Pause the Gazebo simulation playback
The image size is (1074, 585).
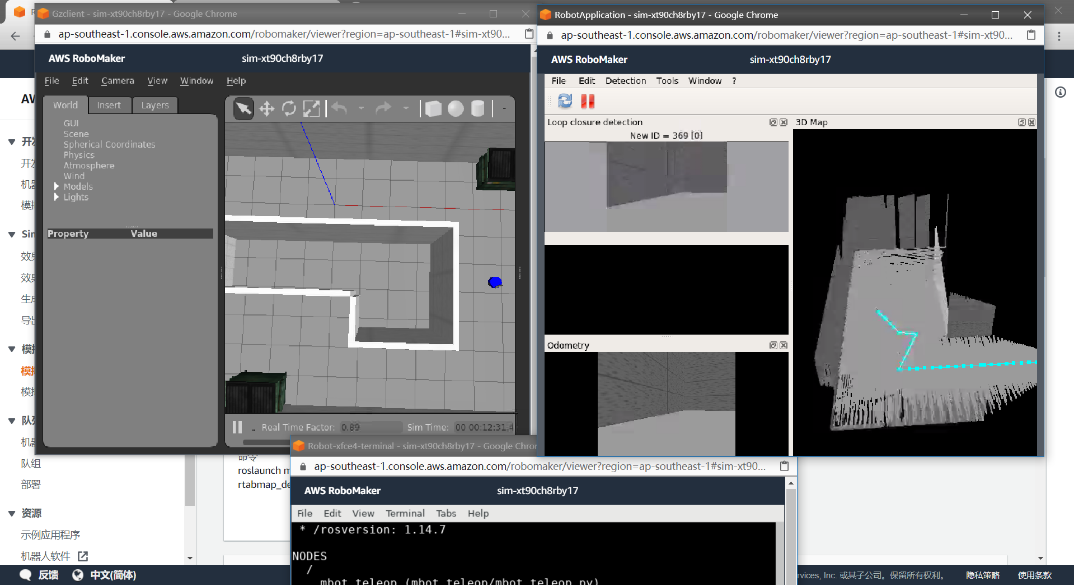pos(238,427)
